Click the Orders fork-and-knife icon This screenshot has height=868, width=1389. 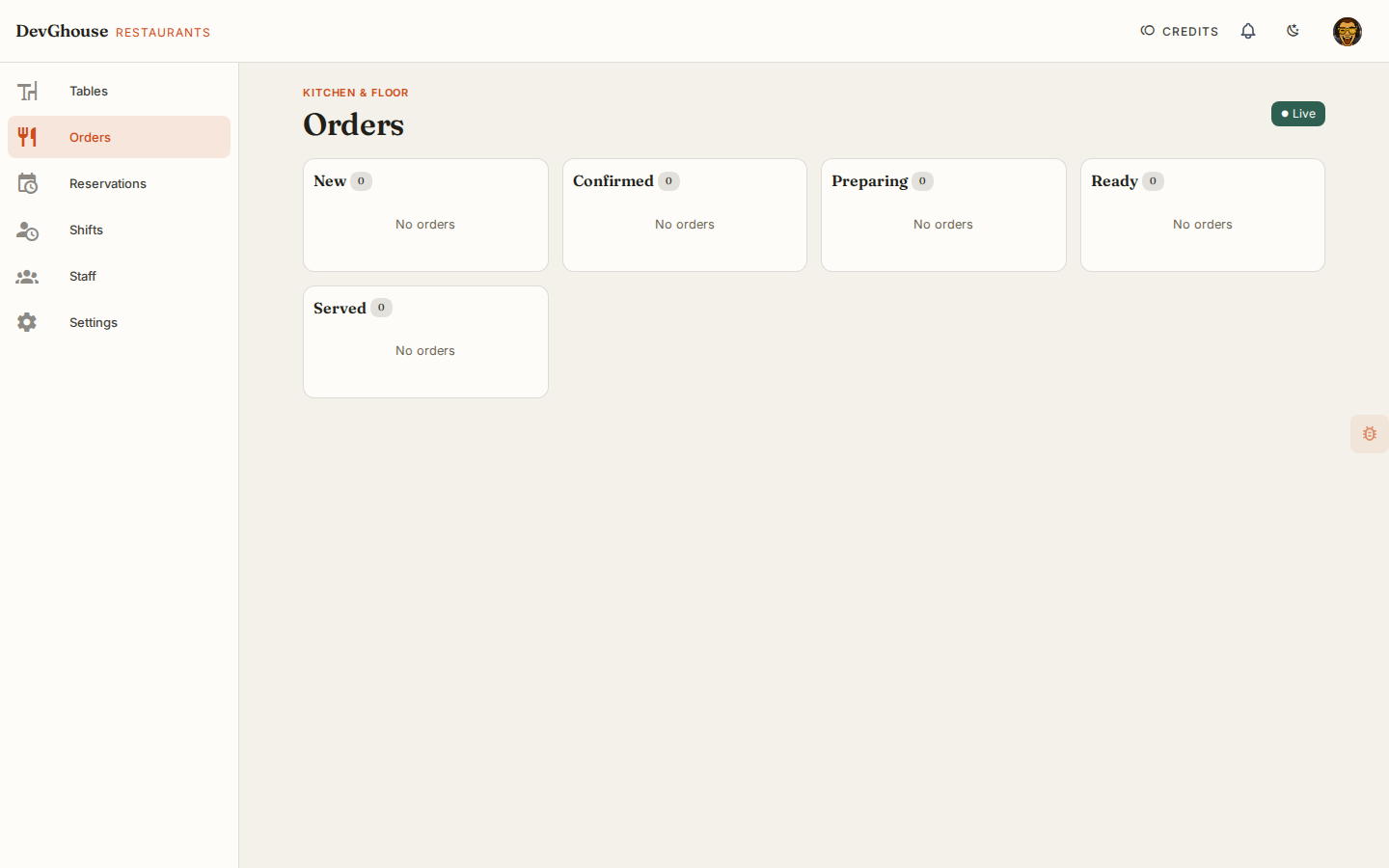pos(27,137)
